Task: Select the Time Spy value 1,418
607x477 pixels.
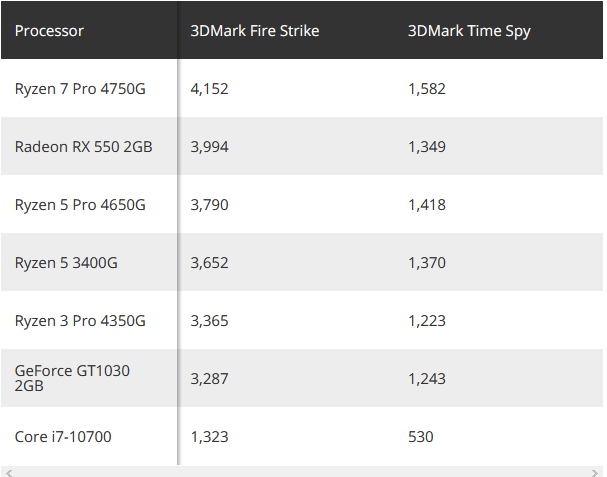Action: pyautogui.click(x=426, y=204)
